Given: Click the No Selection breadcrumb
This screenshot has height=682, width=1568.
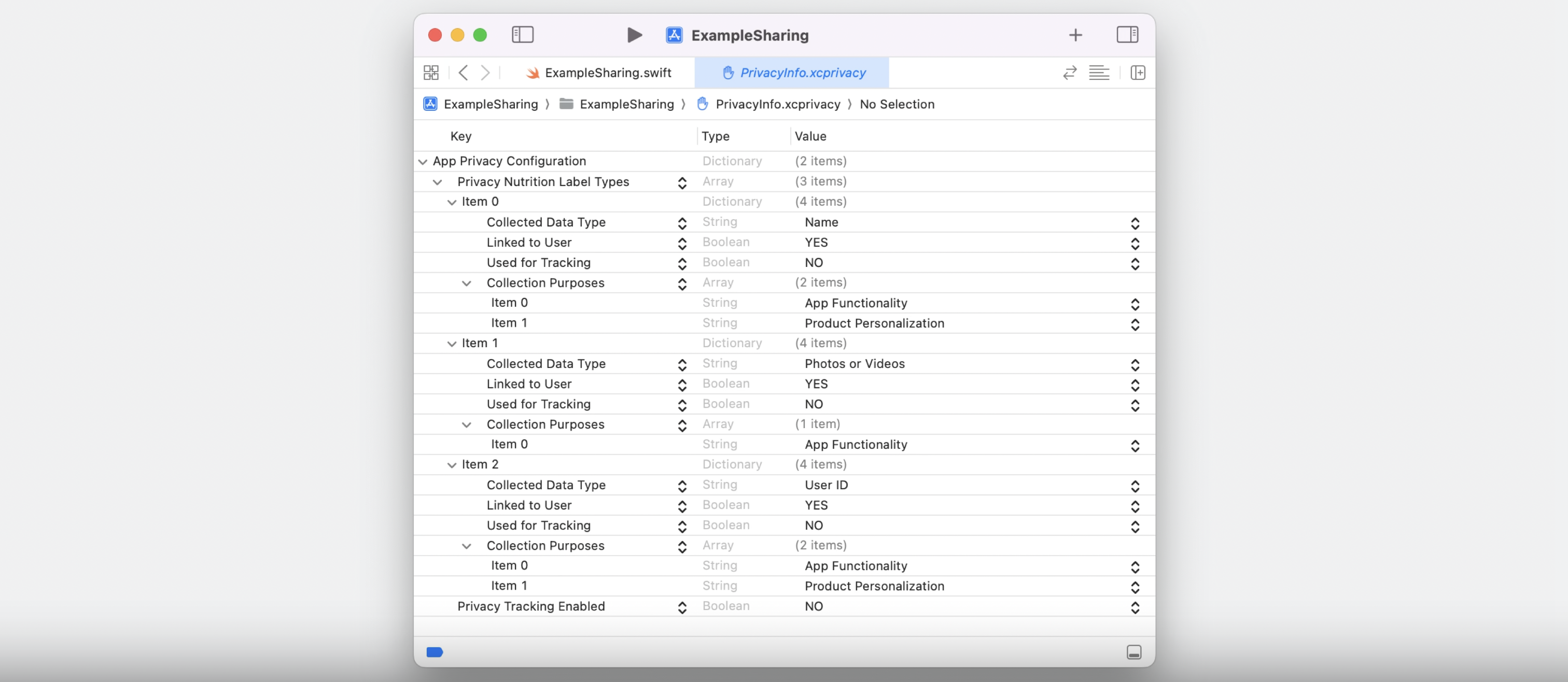Looking at the screenshot, I should click(x=897, y=104).
